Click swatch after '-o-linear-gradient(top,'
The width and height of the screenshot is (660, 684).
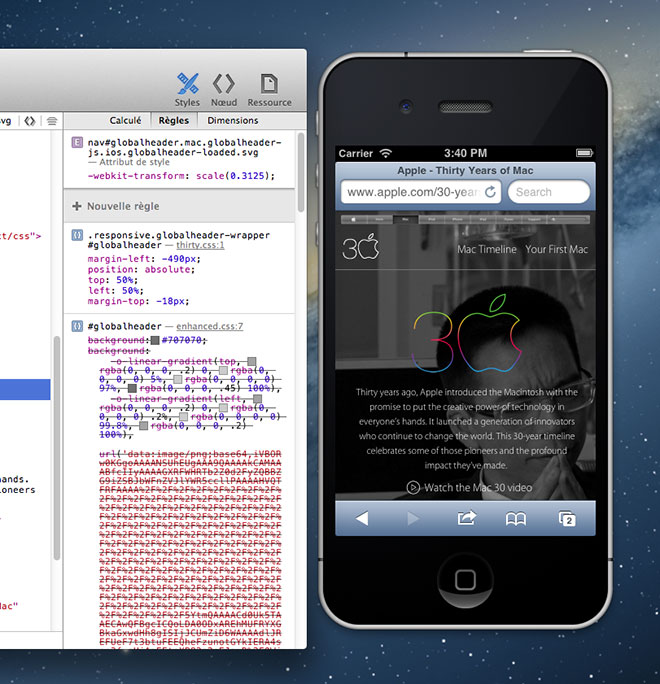click(252, 361)
